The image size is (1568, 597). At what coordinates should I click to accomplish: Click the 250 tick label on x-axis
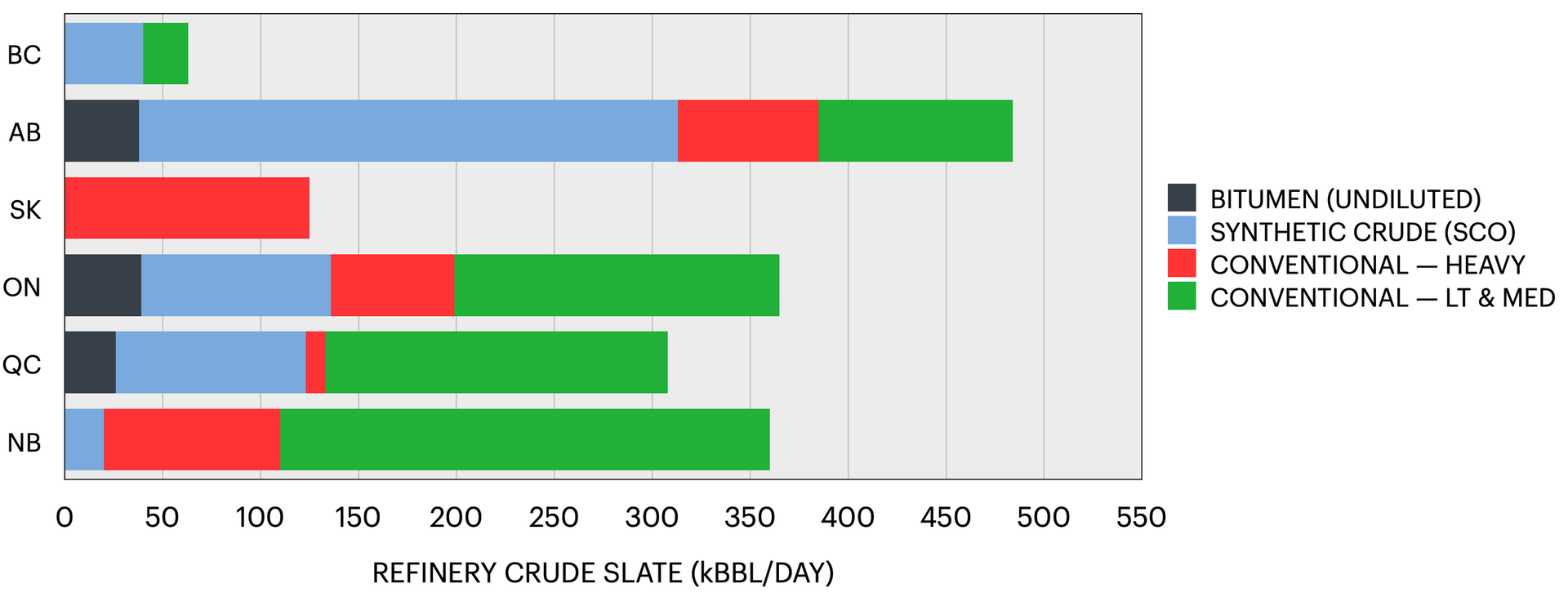pos(554,518)
